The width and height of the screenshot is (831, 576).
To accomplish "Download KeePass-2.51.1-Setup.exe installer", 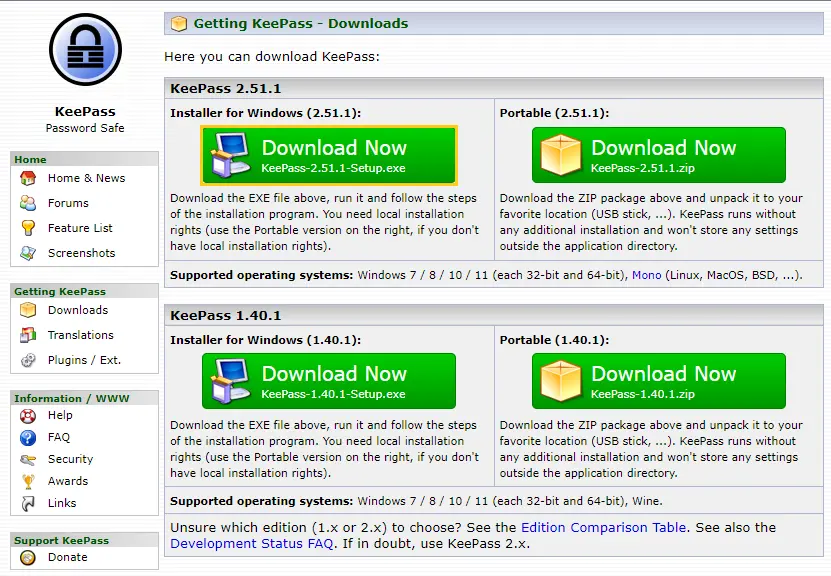I will pyautogui.click(x=329, y=155).
